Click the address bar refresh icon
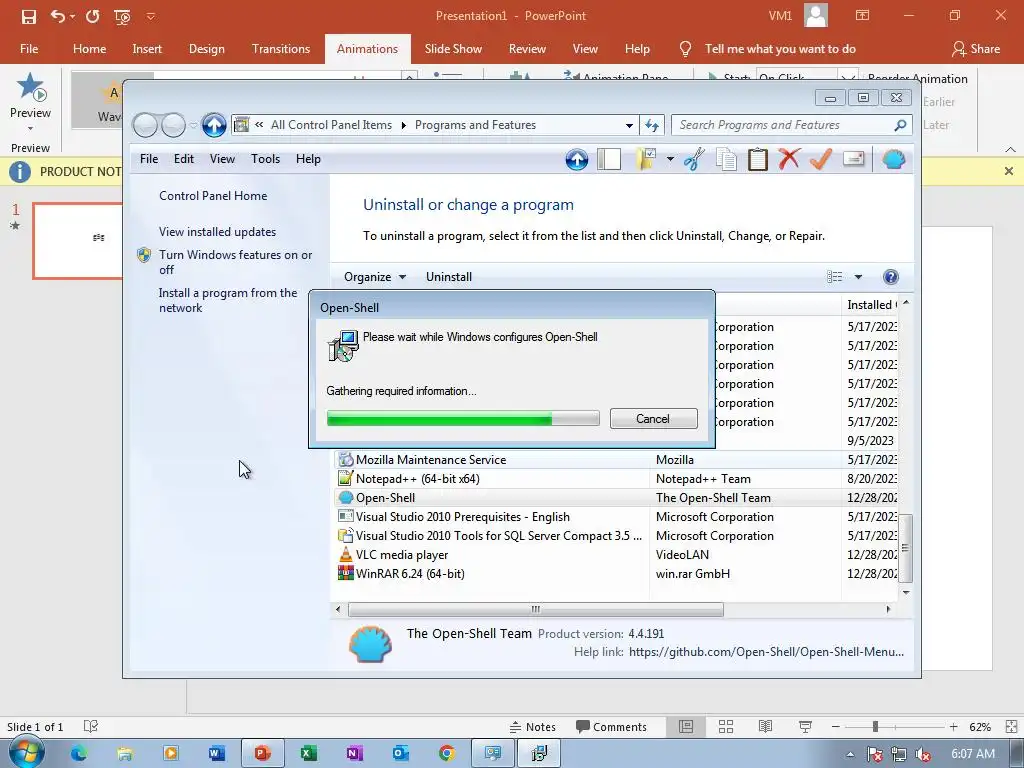 [652, 125]
